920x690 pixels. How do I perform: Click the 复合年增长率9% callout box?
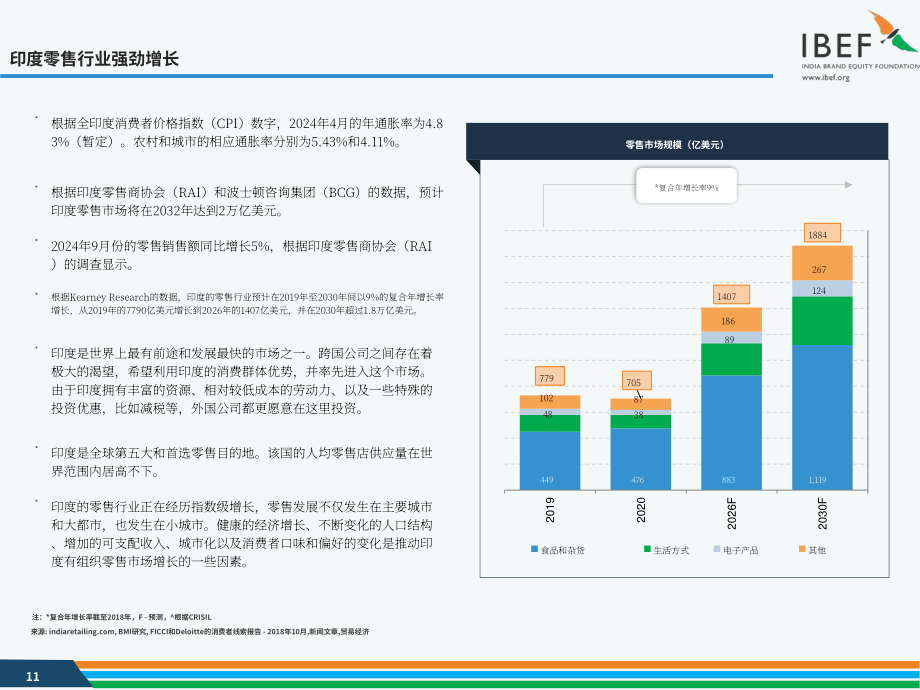(x=686, y=187)
